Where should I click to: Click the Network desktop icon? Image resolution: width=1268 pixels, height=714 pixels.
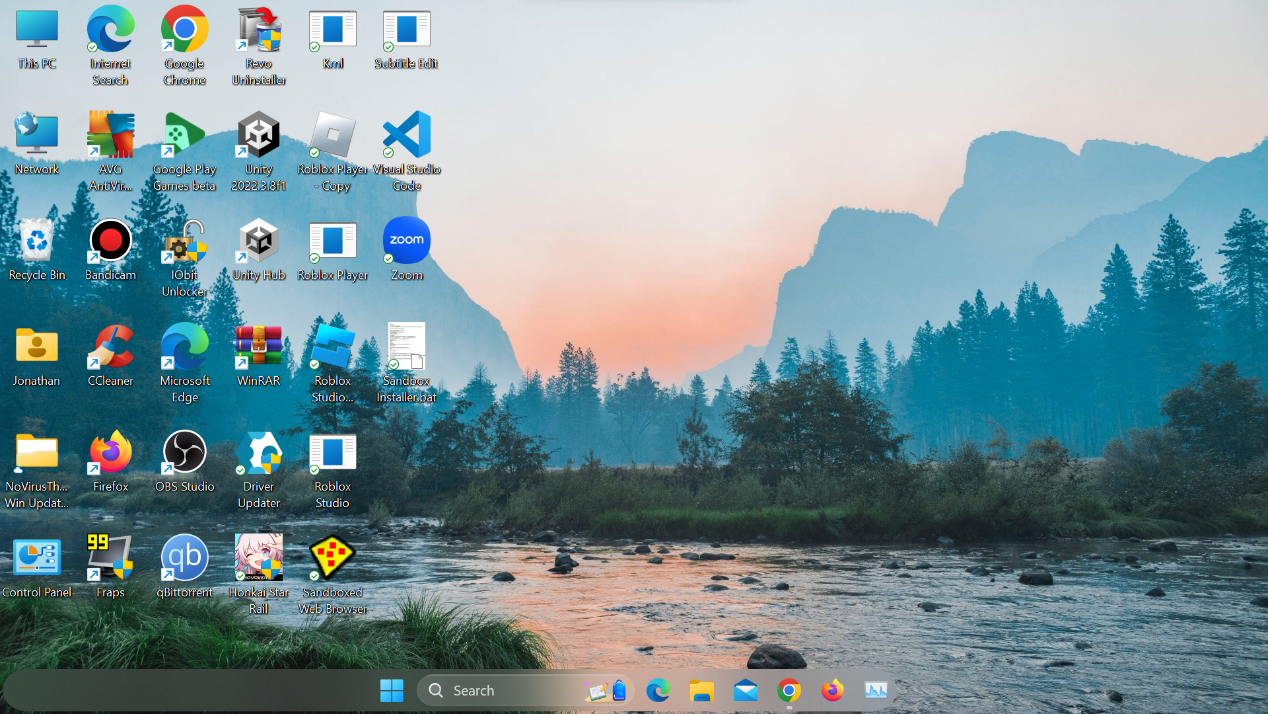point(37,144)
